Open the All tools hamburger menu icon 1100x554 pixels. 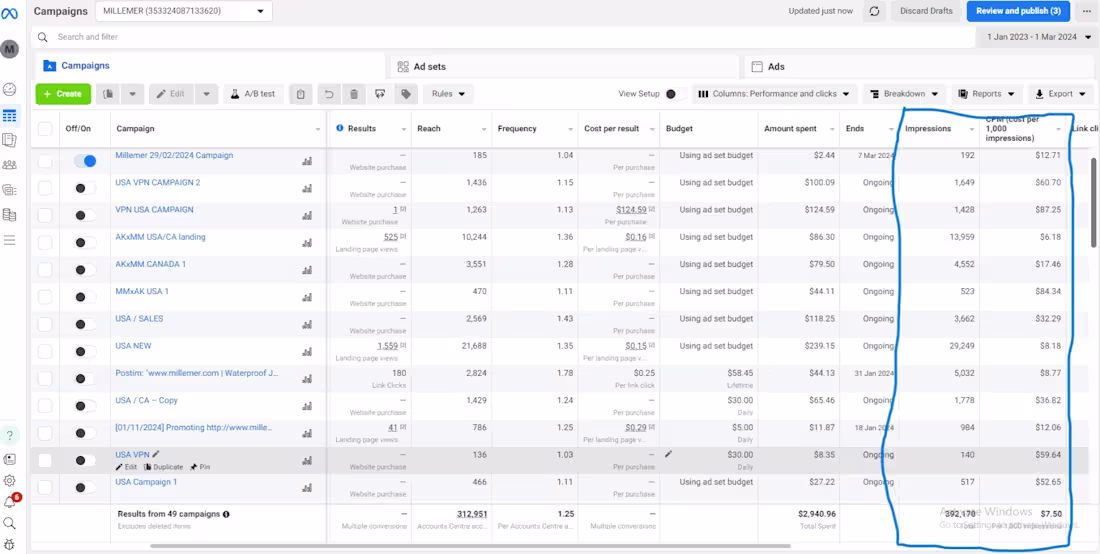pyautogui.click(x=9, y=241)
